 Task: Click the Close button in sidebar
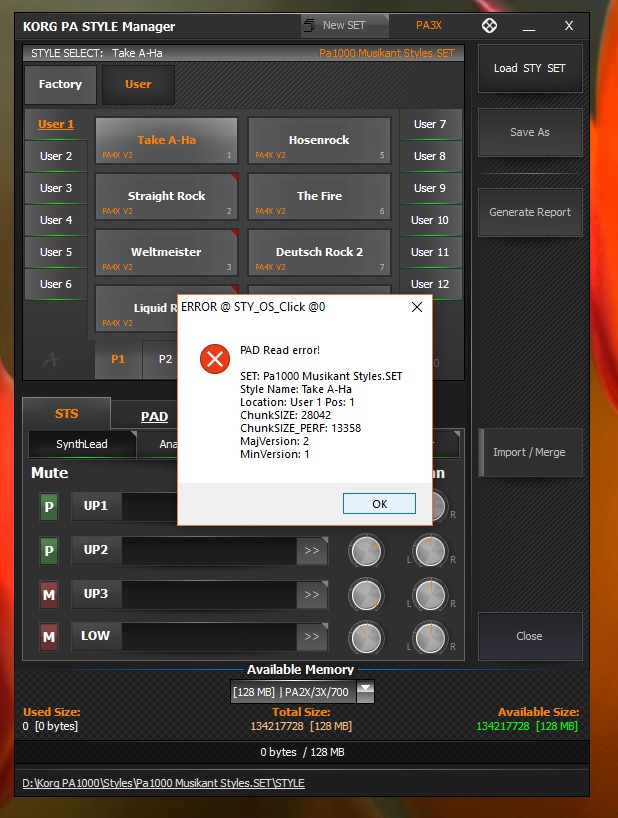[530, 636]
